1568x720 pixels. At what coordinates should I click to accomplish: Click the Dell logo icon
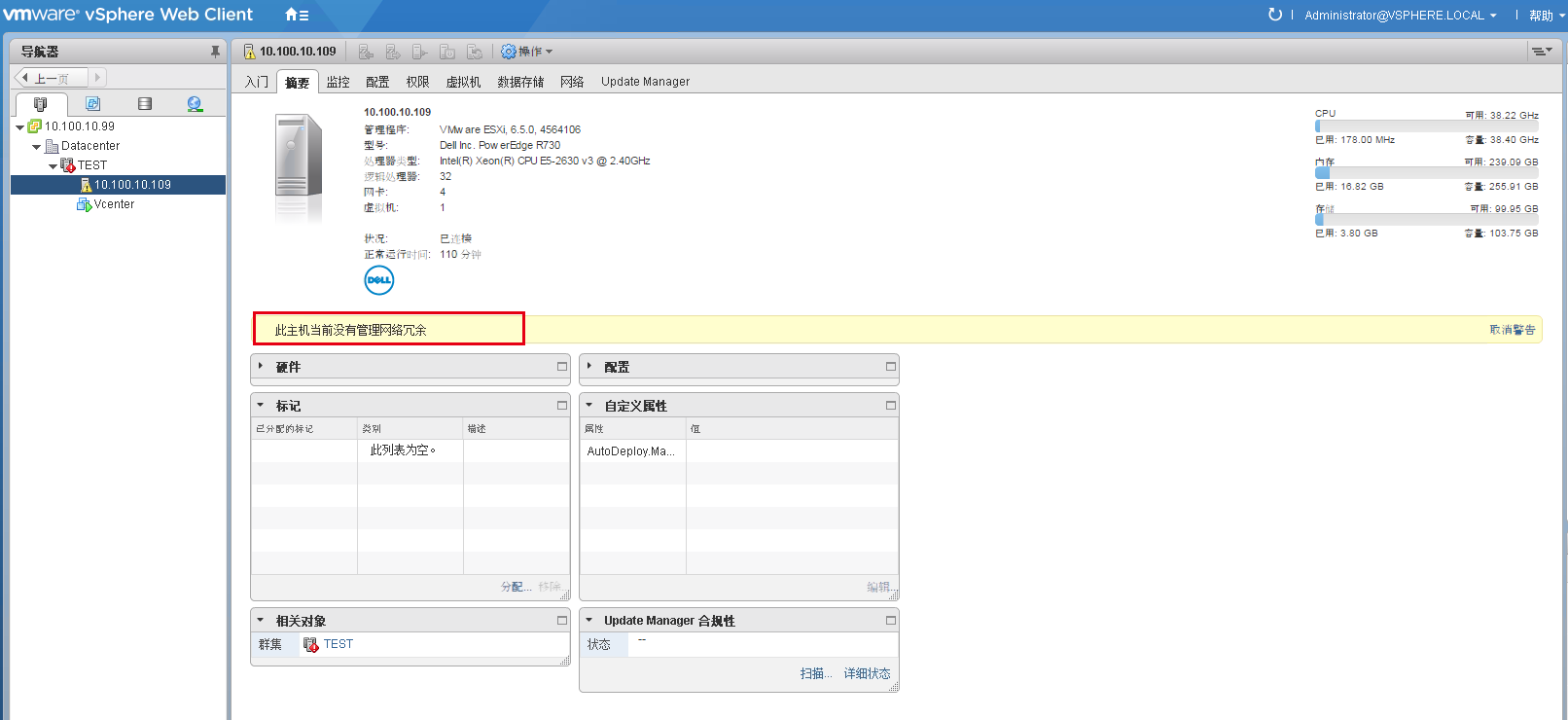pos(379,280)
